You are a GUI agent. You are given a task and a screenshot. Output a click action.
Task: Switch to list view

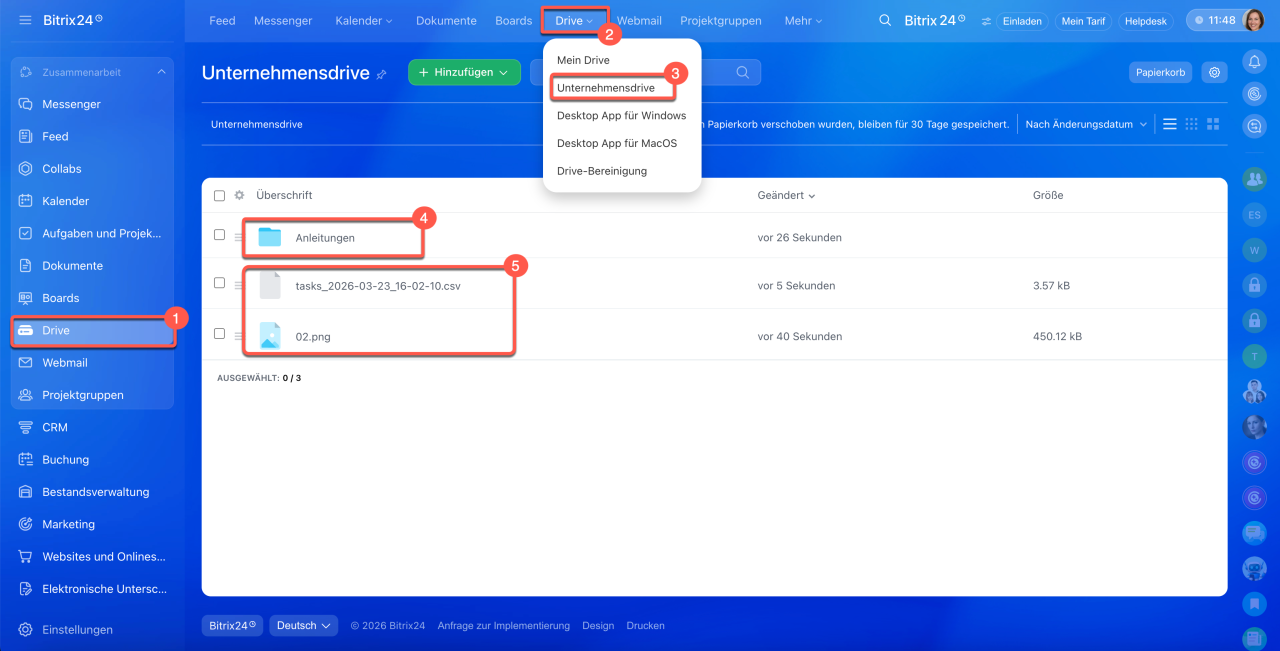click(x=1169, y=124)
